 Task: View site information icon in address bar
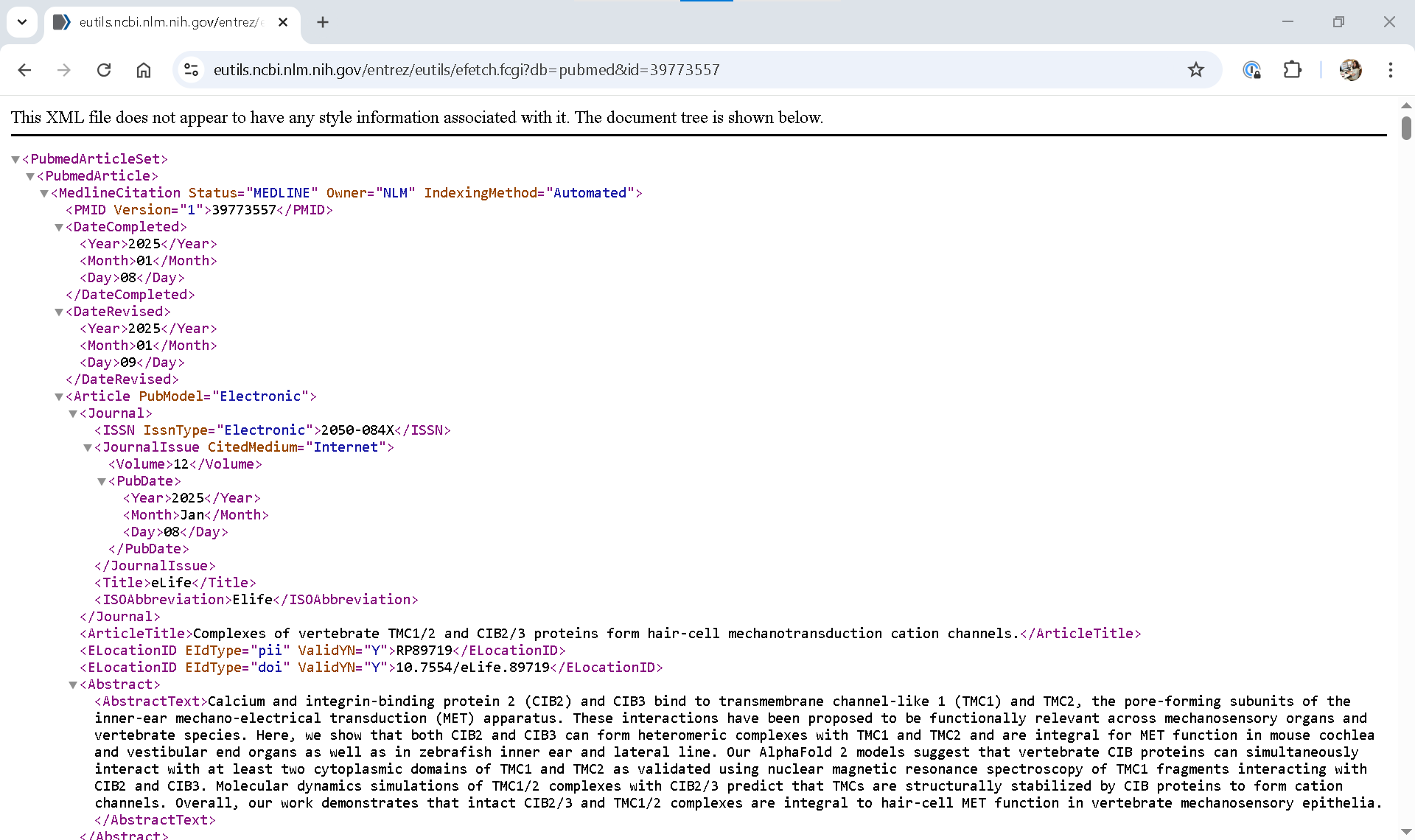pyautogui.click(x=192, y=70)
